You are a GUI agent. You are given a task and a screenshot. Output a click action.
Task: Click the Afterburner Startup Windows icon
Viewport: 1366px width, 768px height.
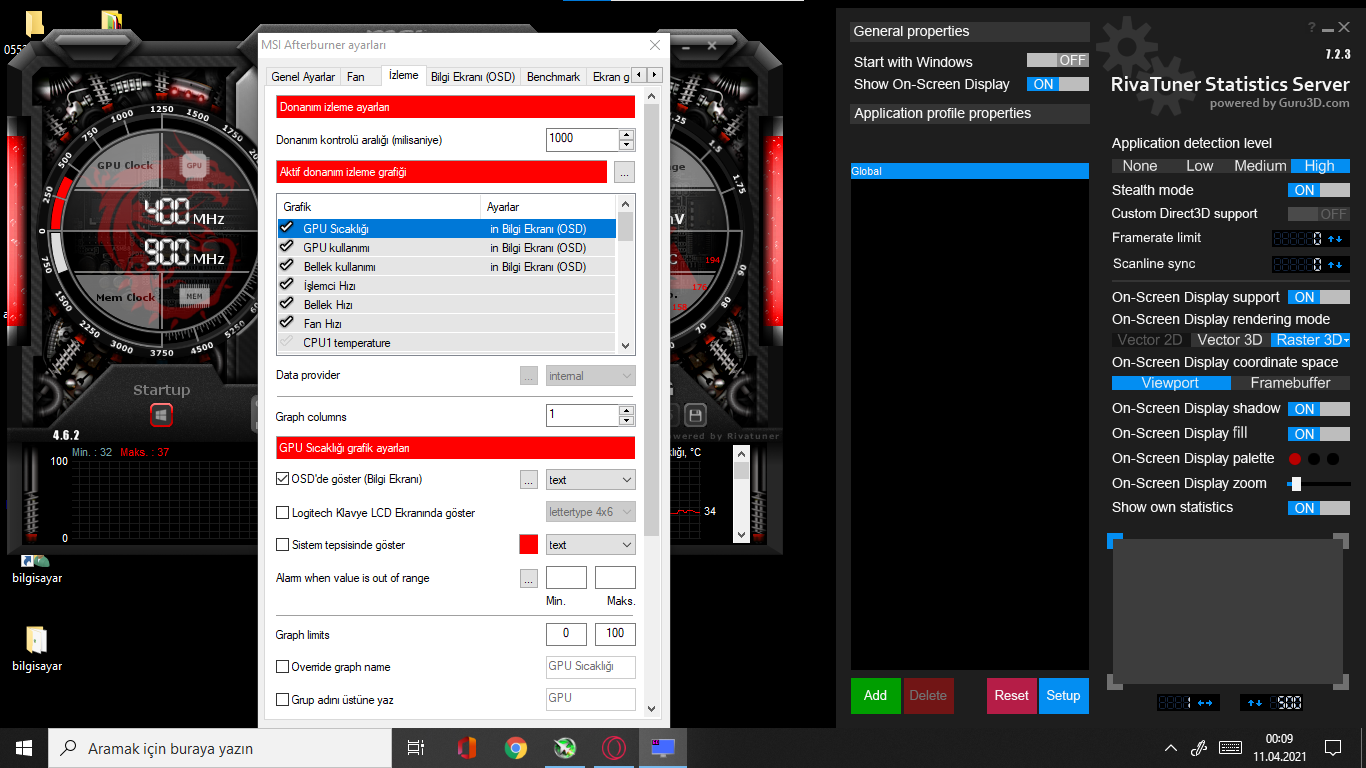tap(161, 415)
